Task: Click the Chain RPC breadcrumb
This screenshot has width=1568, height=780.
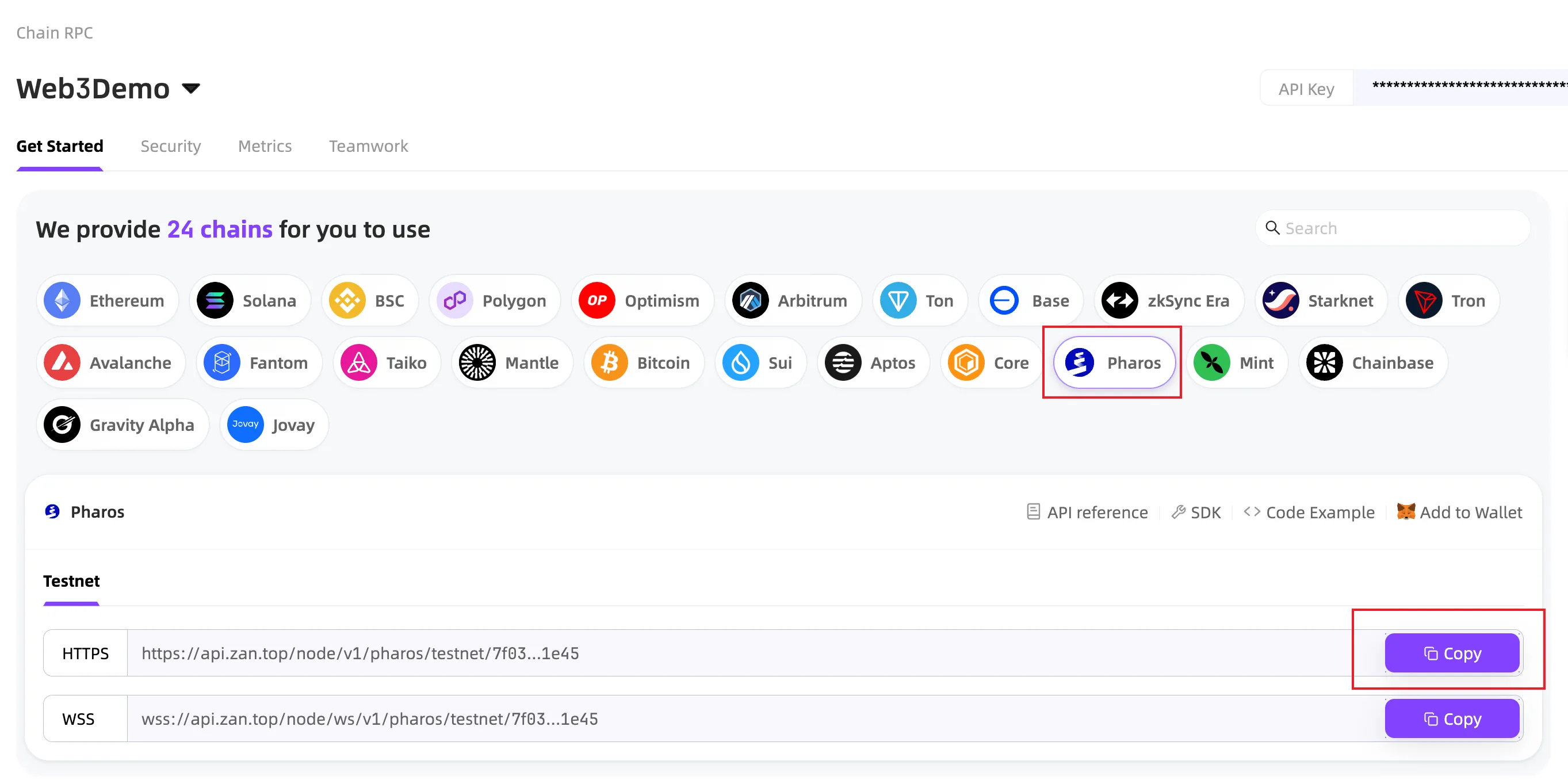Action: point(54,33)
